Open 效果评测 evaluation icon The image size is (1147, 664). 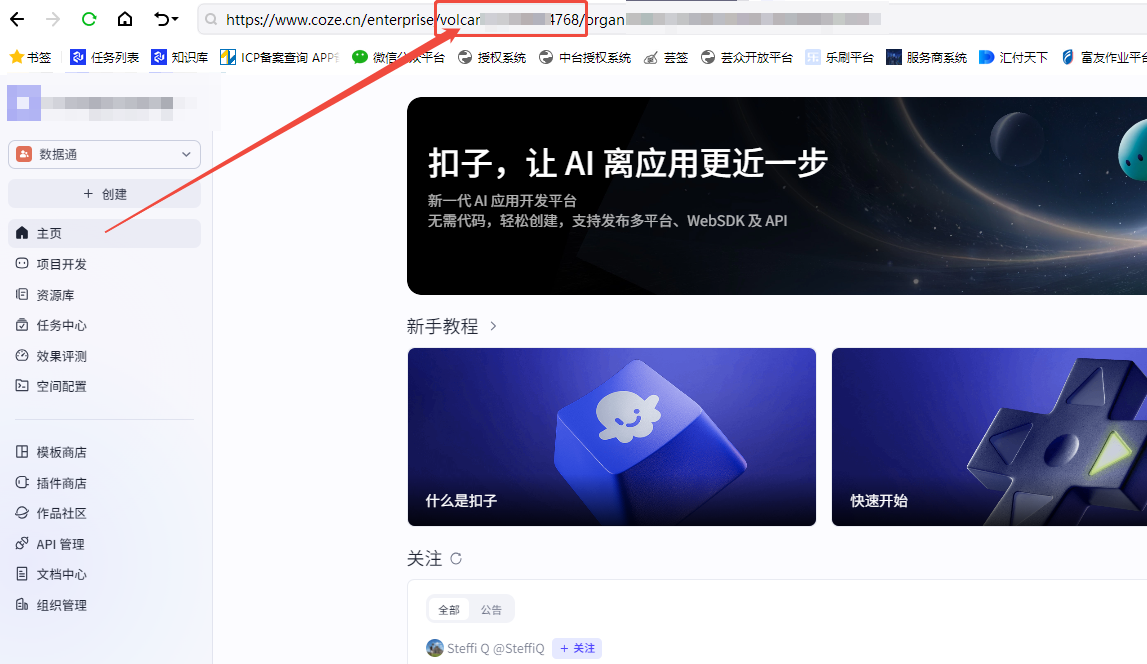pyautogui.click(x=22, y=355)
